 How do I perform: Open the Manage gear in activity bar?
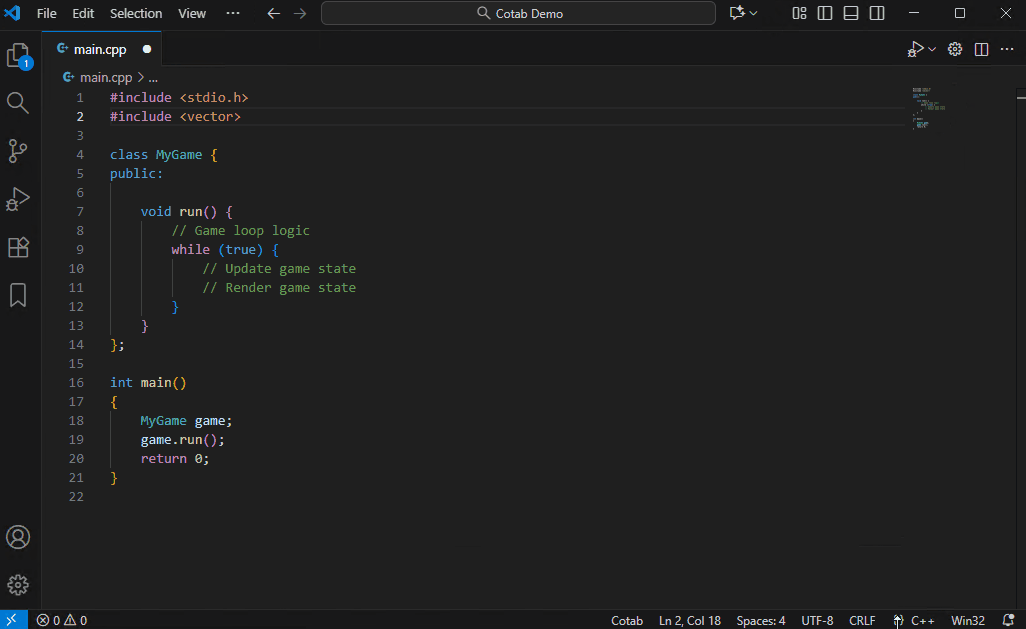(x=18, y=585)
